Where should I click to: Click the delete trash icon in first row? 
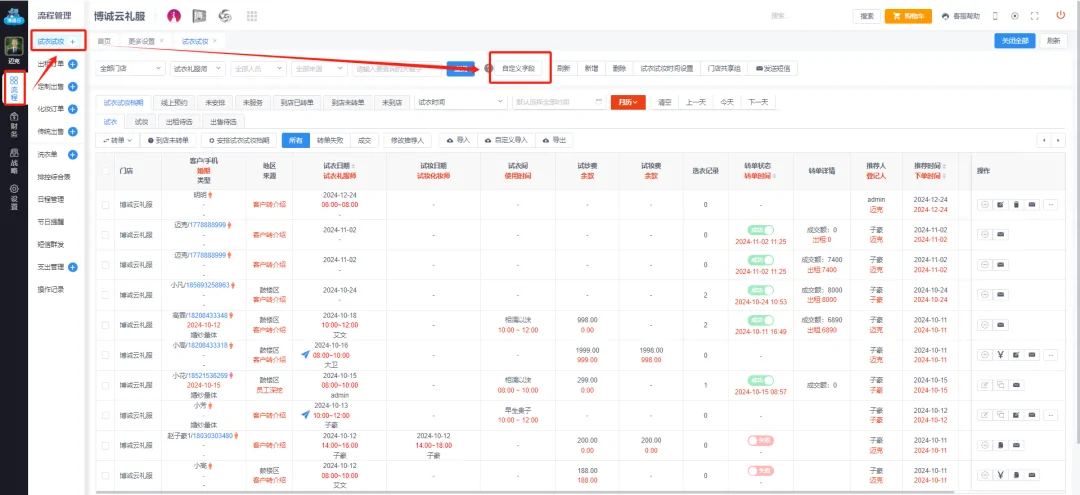click(1016, 205)
